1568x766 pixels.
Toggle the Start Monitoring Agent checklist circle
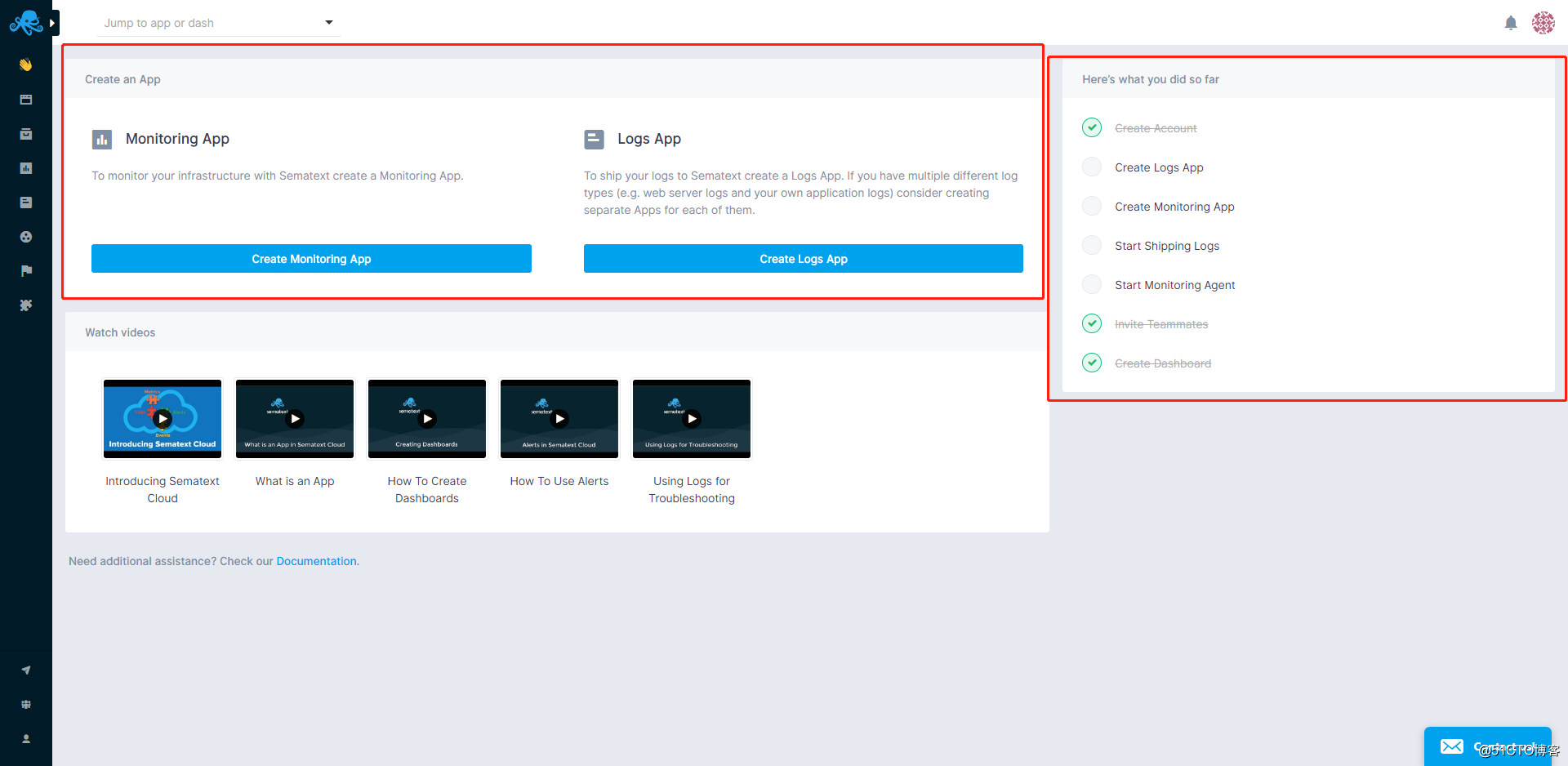click(x=1092, y=284)
